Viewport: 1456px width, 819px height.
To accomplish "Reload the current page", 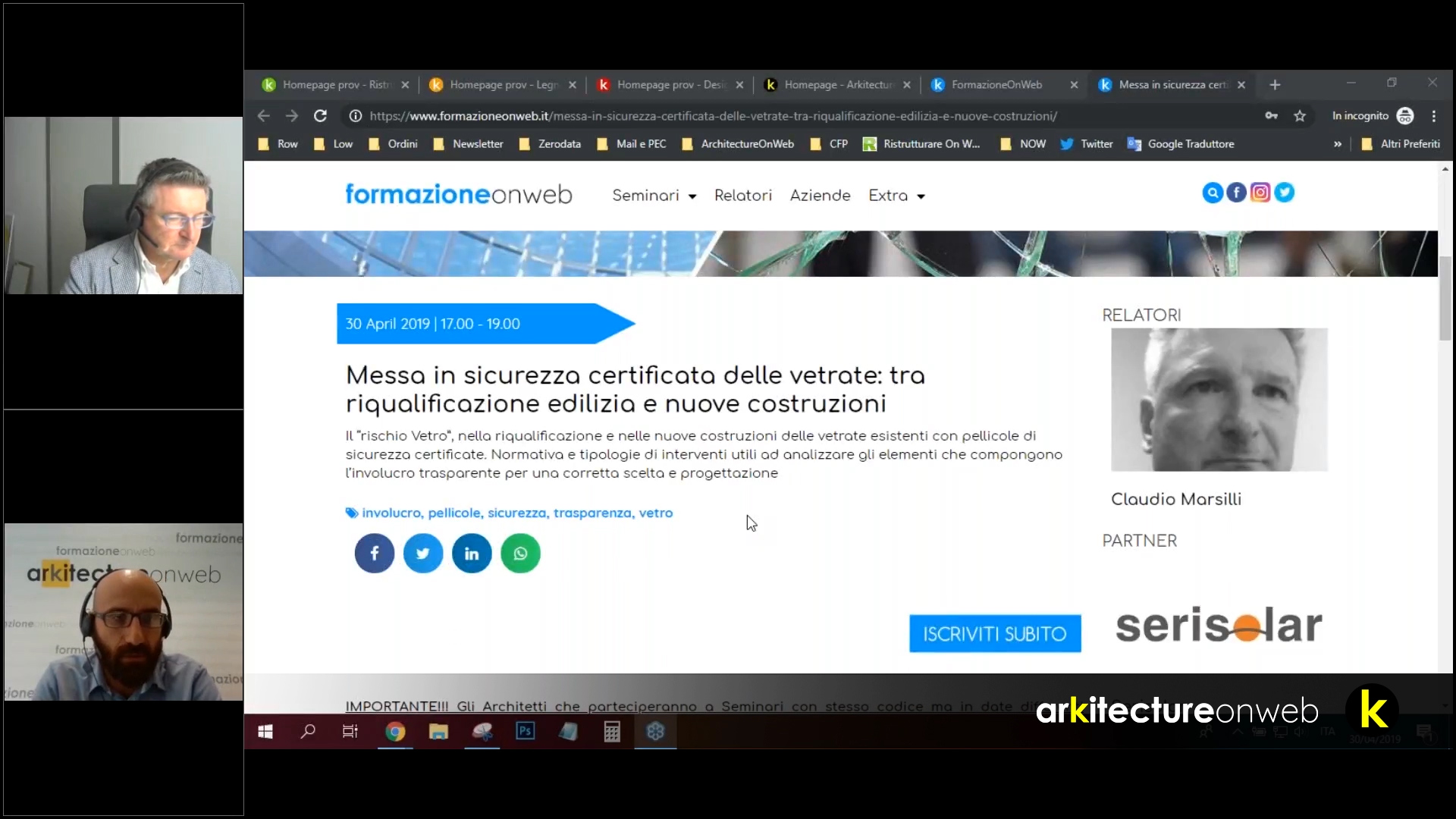I will coord(321,116).
